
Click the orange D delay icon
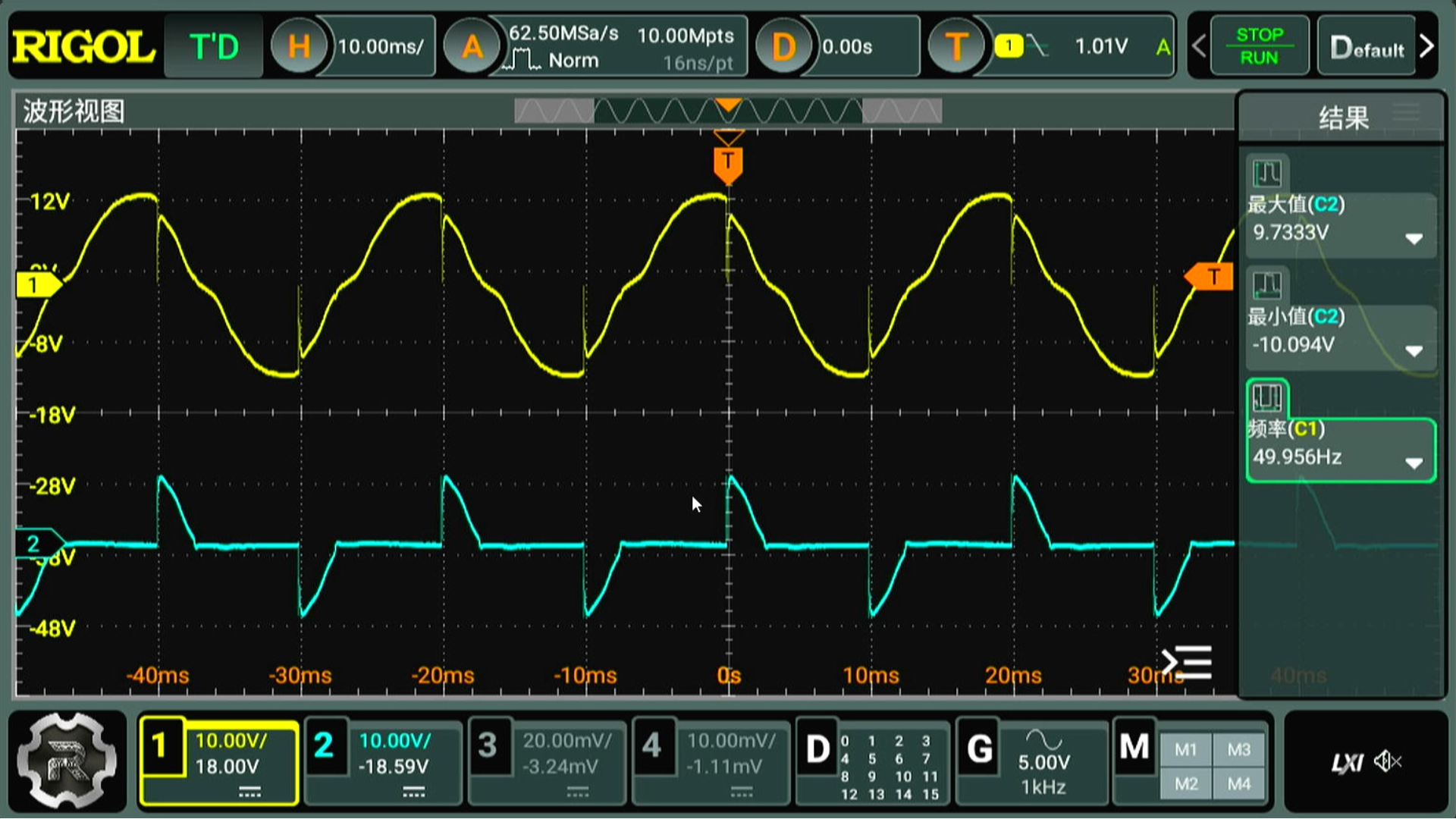click(x=783, y=47)
